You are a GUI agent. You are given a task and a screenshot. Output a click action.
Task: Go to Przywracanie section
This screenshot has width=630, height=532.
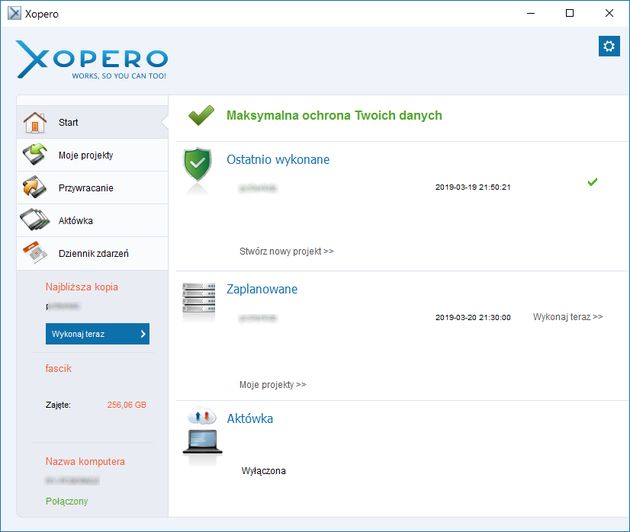(x=92, y=188)
